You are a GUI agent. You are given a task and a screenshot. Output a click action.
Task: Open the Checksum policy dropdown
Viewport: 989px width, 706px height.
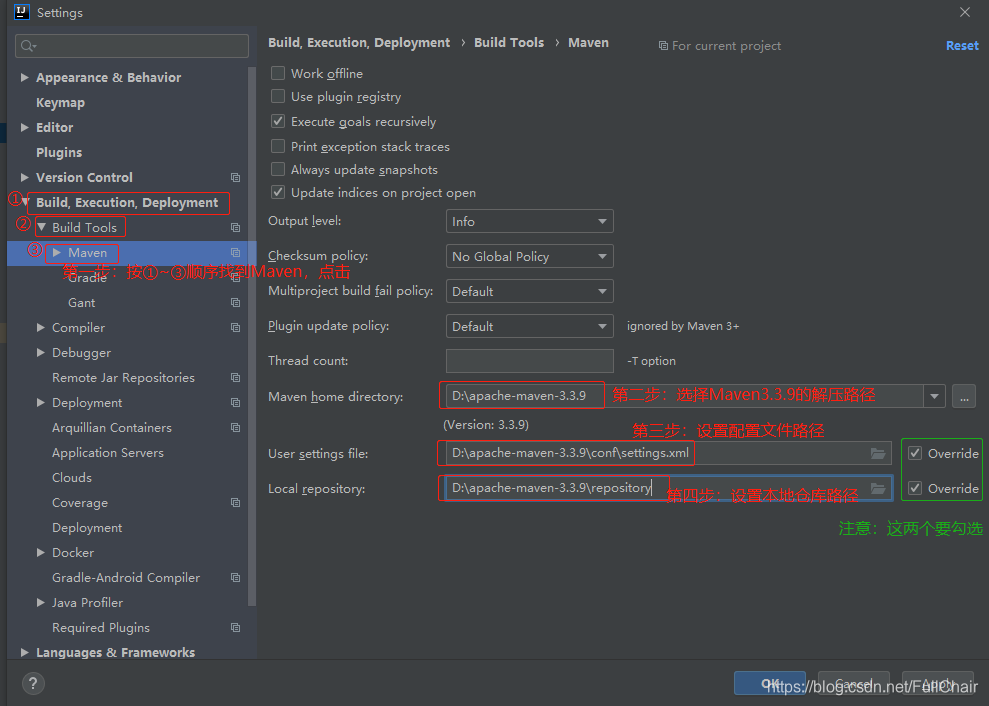point(529,256)
